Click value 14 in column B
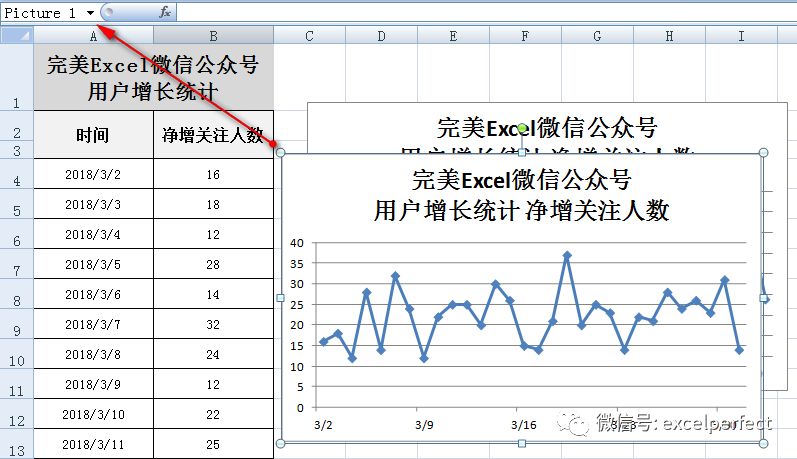797x459 pixels. tap(213, 294)
